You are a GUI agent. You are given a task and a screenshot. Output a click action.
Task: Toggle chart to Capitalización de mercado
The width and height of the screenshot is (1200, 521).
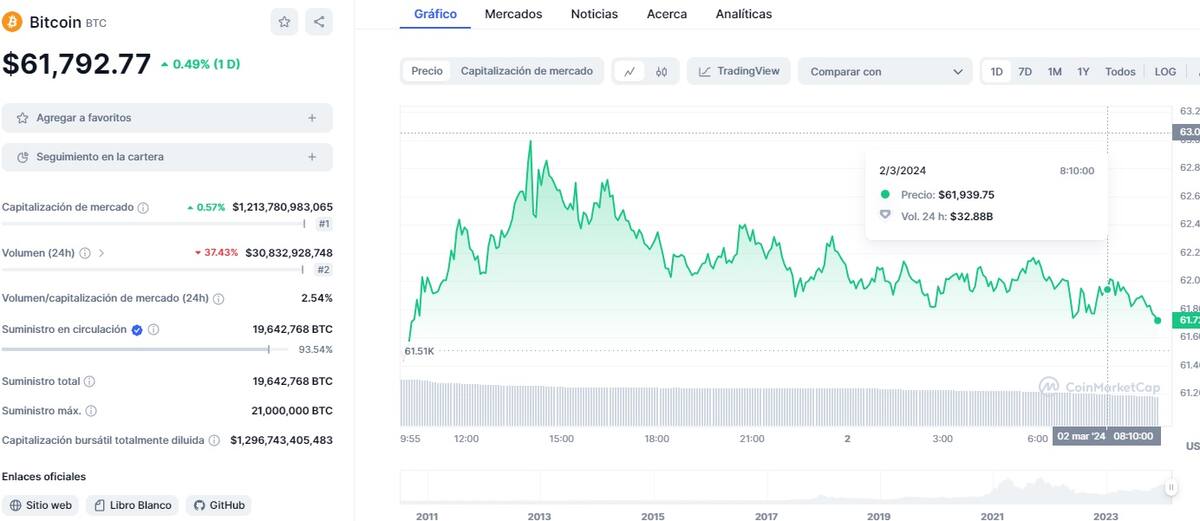pyautogui.click(x=526, y=71)
